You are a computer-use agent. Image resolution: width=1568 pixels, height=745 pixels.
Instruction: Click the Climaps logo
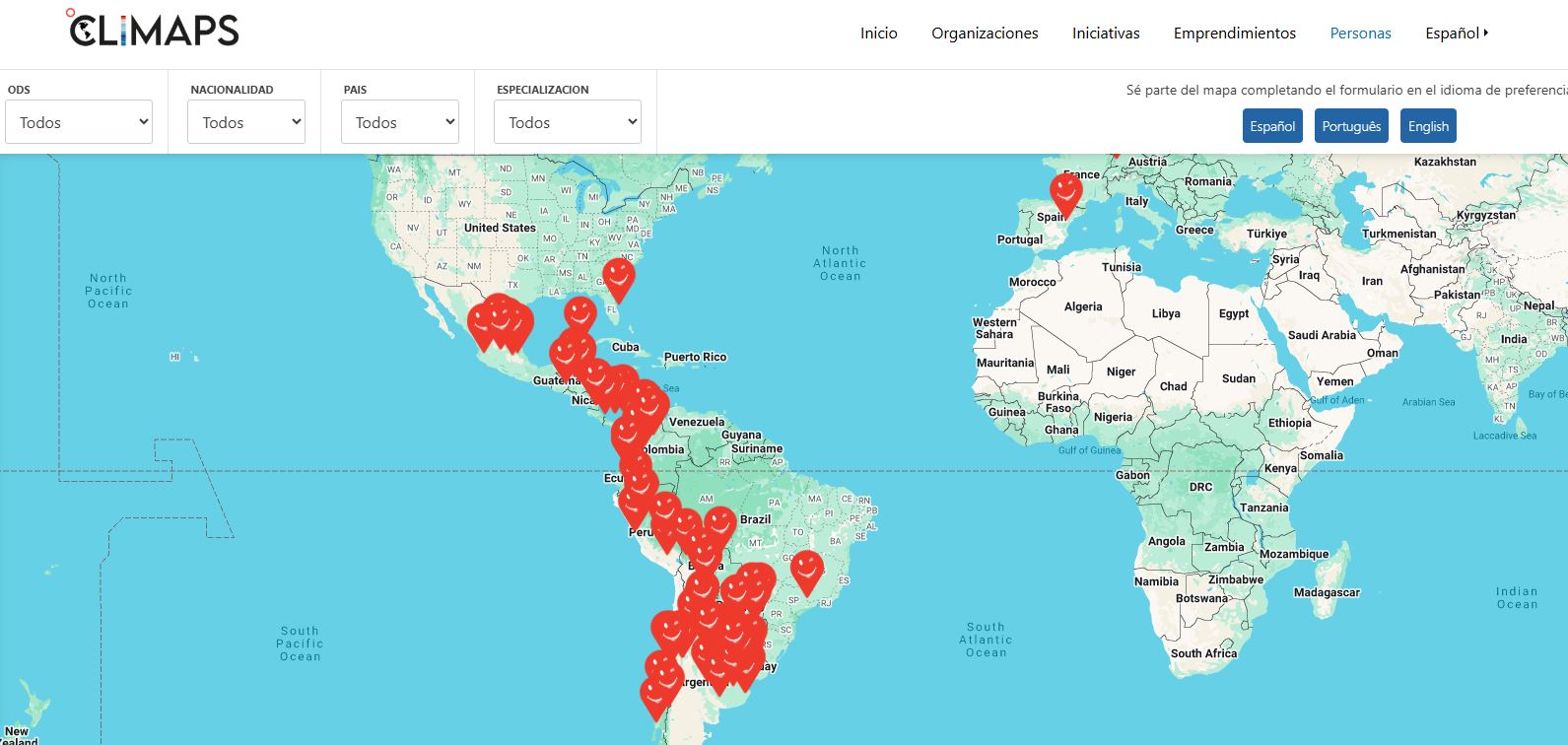coord(154,30)
